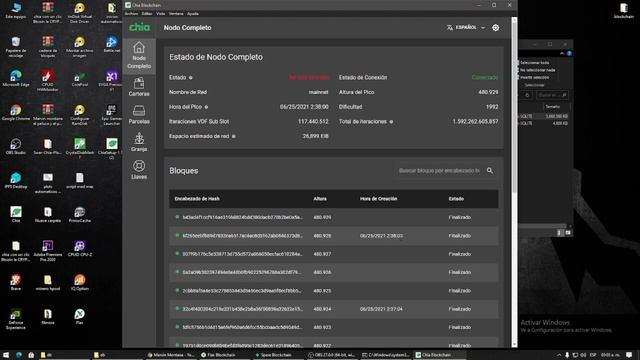Click Hora de Creación column header
This screenshot has height=360, width=640.
pyautogui.click(x=378, y=199)
